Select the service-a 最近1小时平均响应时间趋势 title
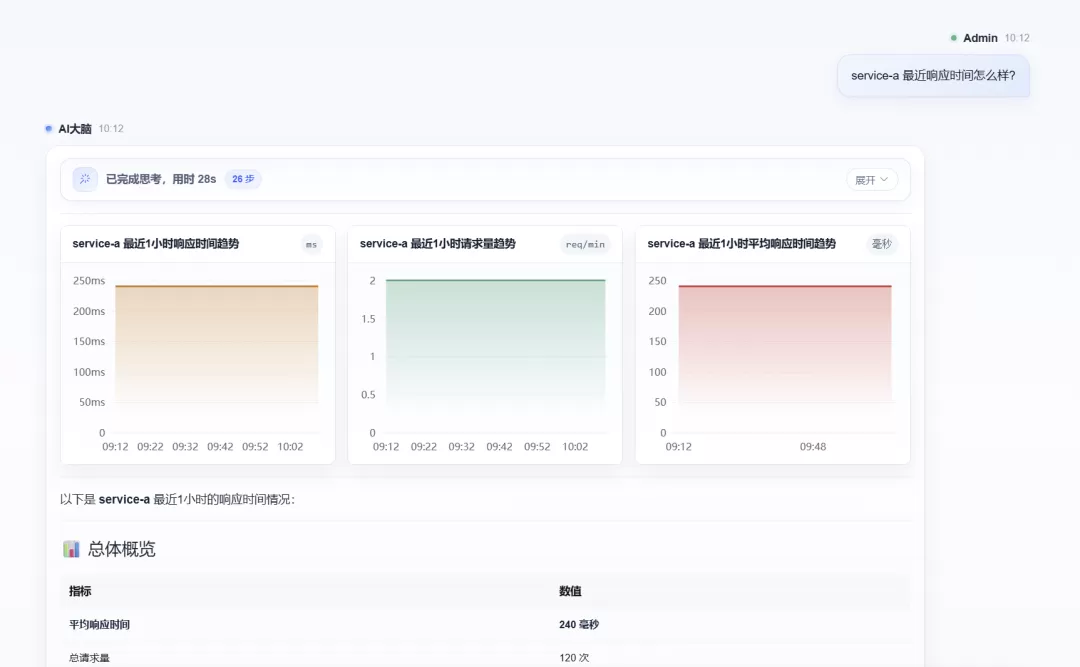The height and width of the screenshot is (667, 1080). [741, 244]
